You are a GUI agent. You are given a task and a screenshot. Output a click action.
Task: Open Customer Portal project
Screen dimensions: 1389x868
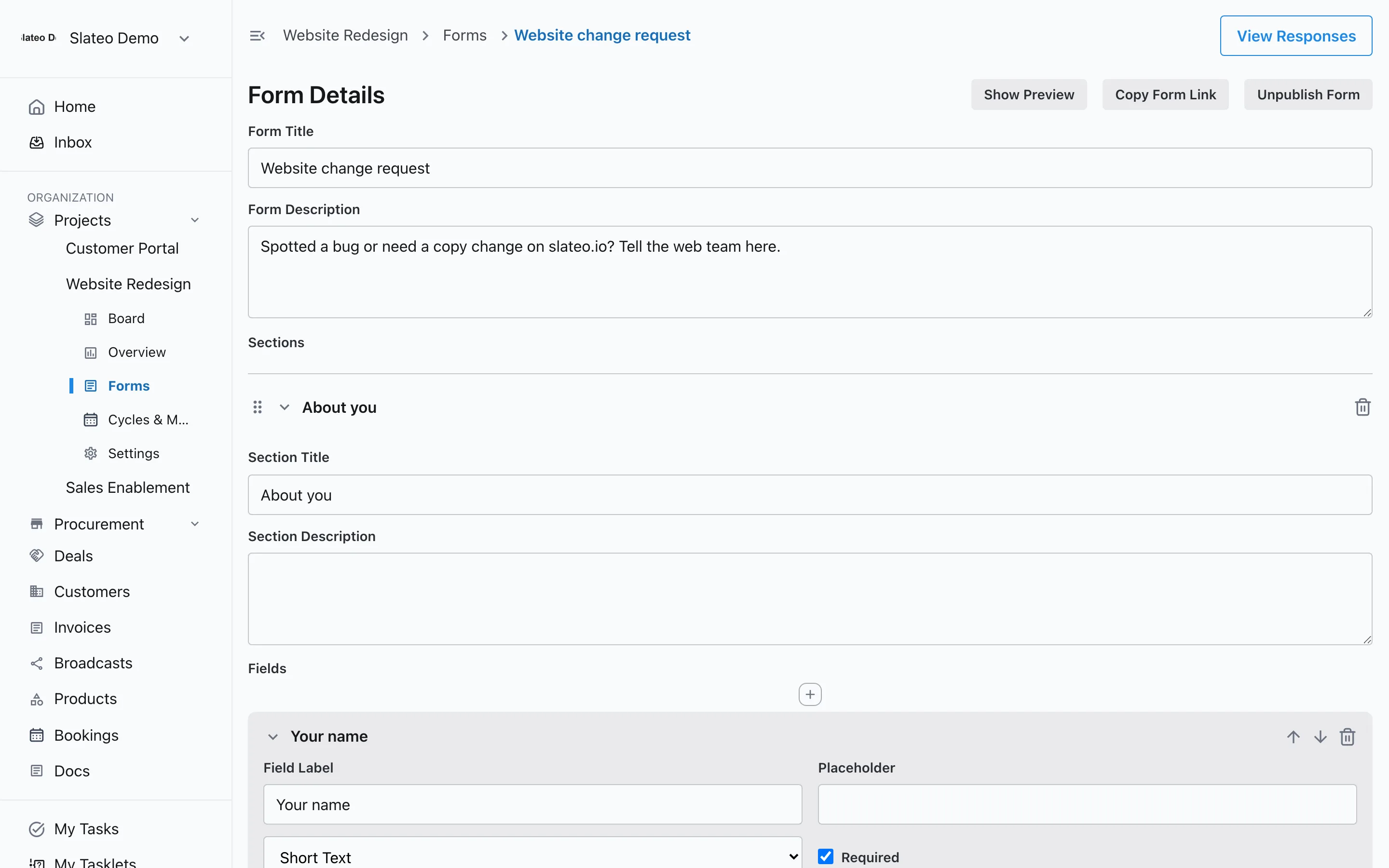coord(122,248)
